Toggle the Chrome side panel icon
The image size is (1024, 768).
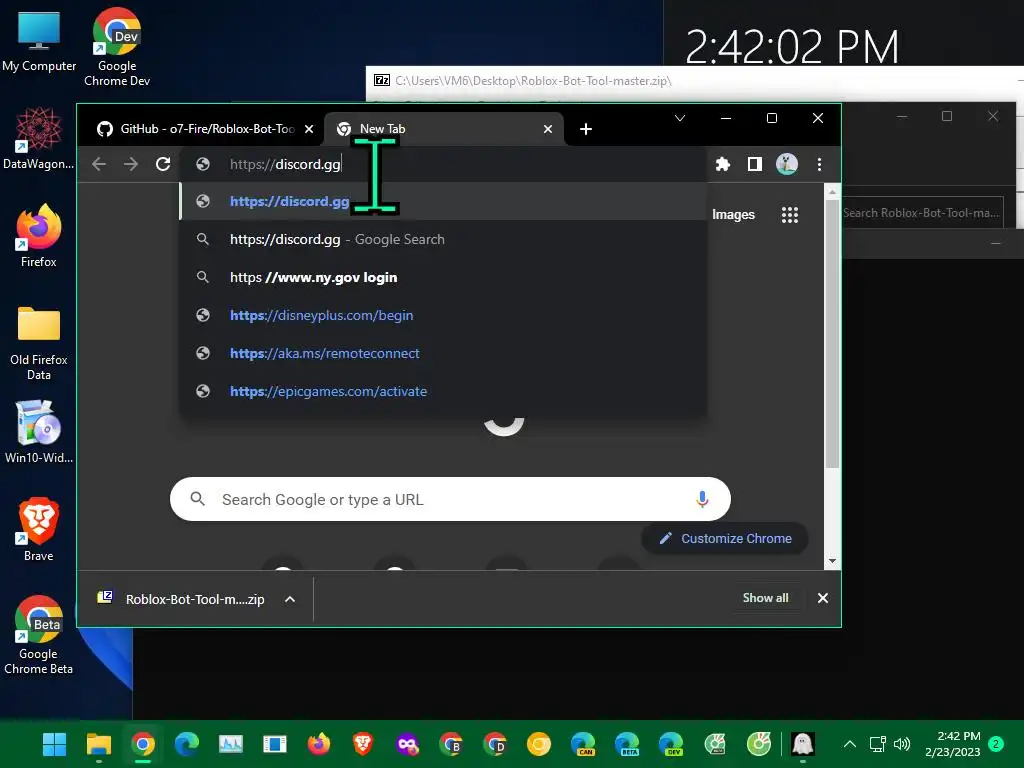(754, 164)
